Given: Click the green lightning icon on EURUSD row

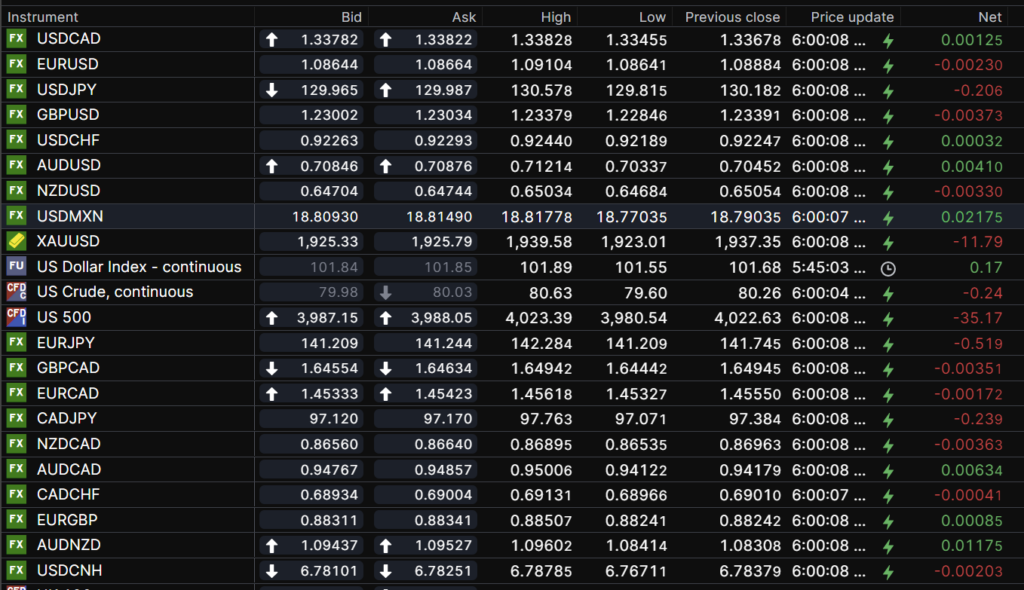Looking at the screenshot, I should coord(887,65).
